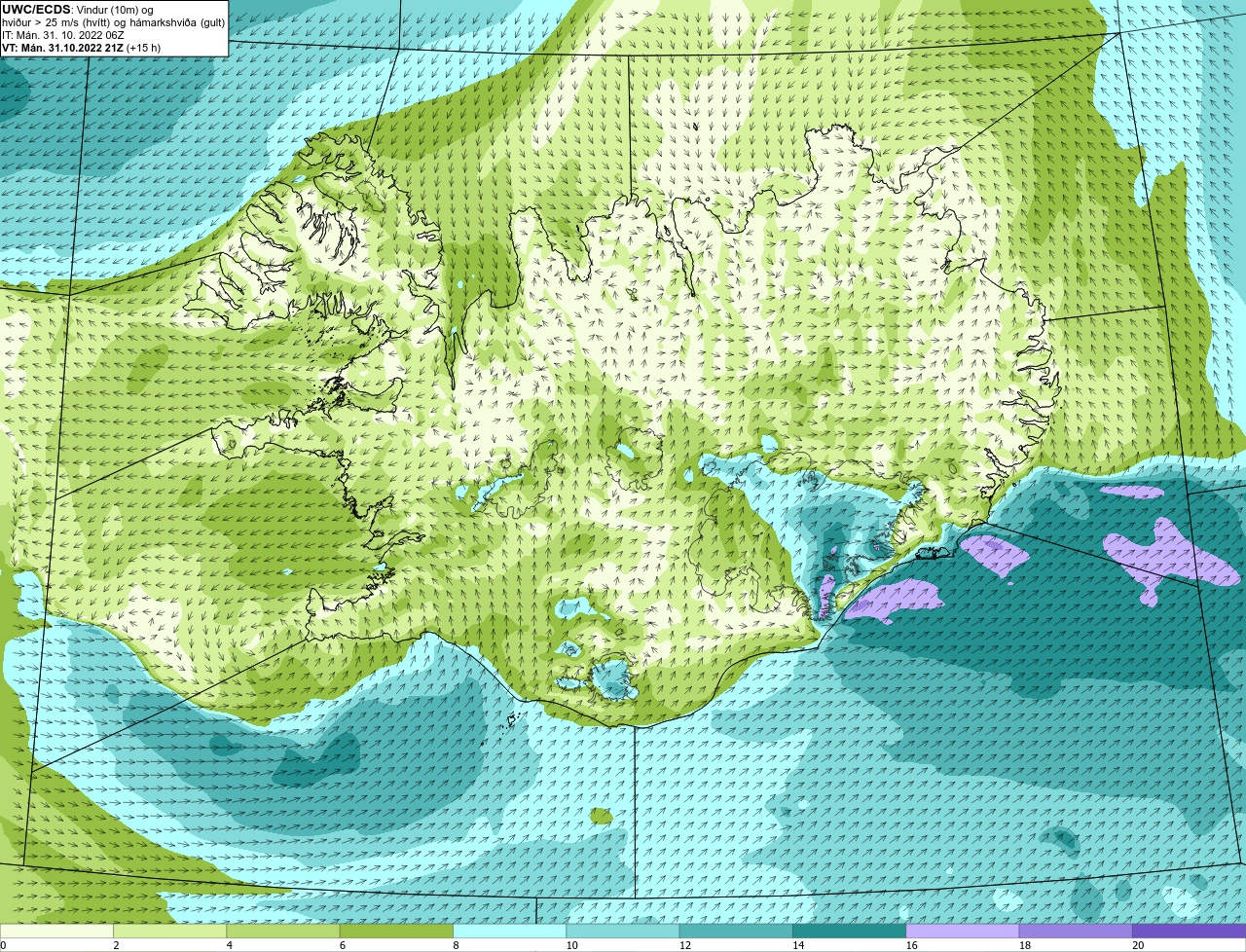
Task: Click the "16" label on the wind scale
Action: pyautogui.click(x=911, y=945)
